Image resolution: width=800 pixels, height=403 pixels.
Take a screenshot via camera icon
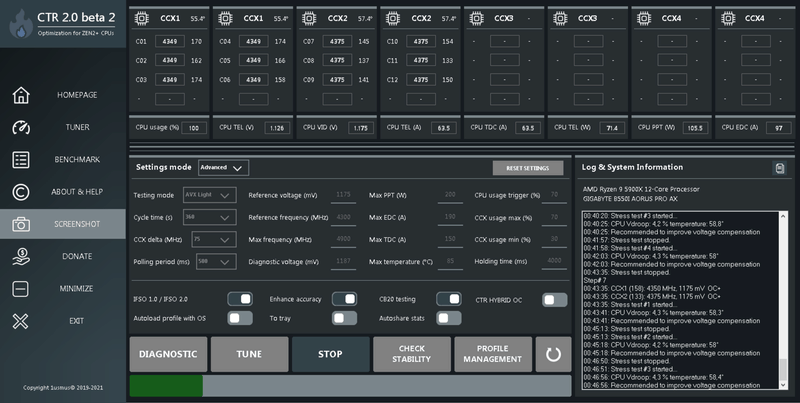pos(20,224)
